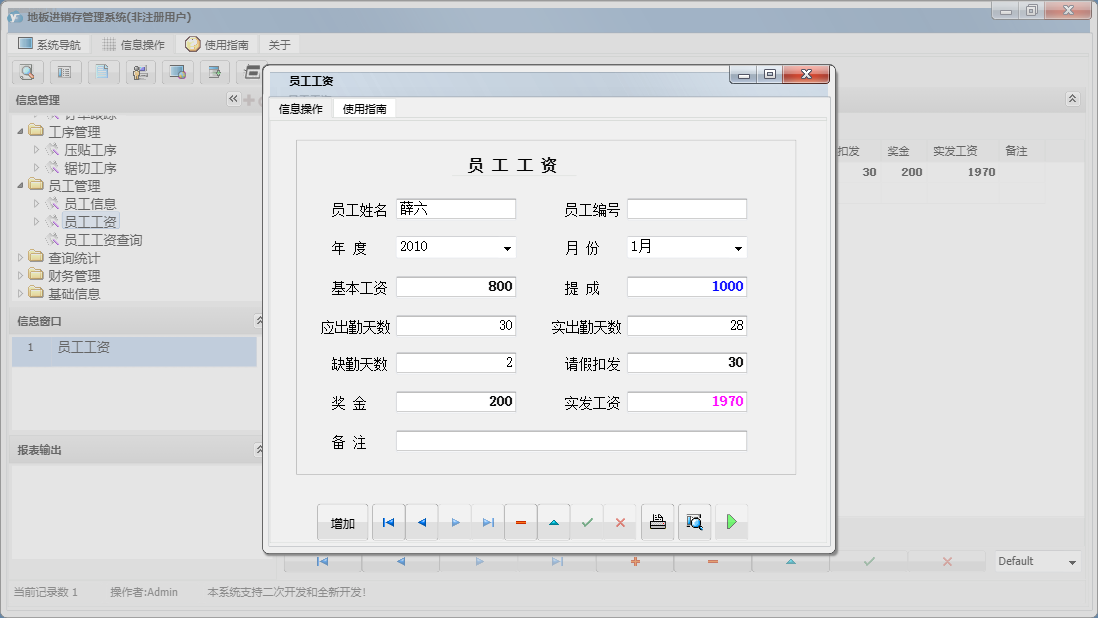Screen dimensions: 1098x618
Task: Collapse the 工序管理 tree folder arrow
Action: 20,131
